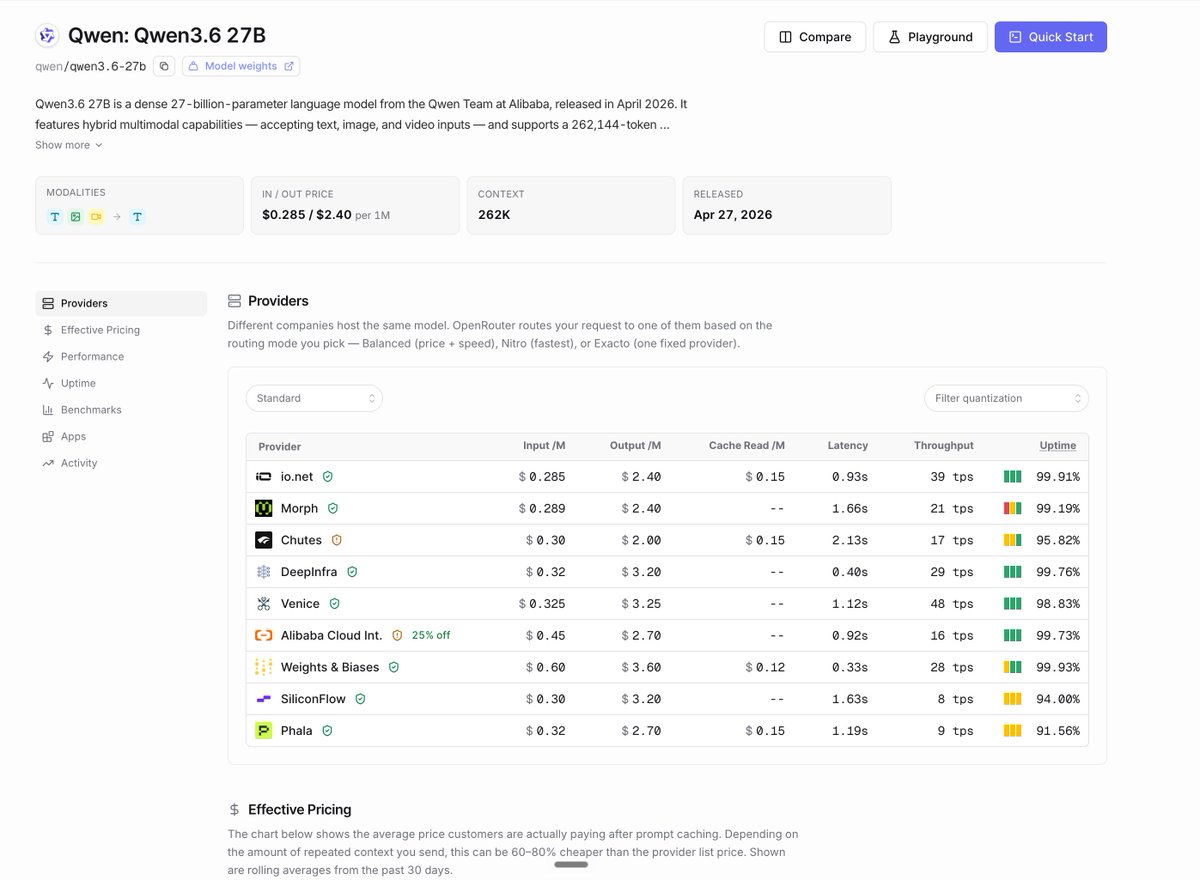Jump to the Uptime sidebar section
This screenshot has width=1200, height=880.
121,383
